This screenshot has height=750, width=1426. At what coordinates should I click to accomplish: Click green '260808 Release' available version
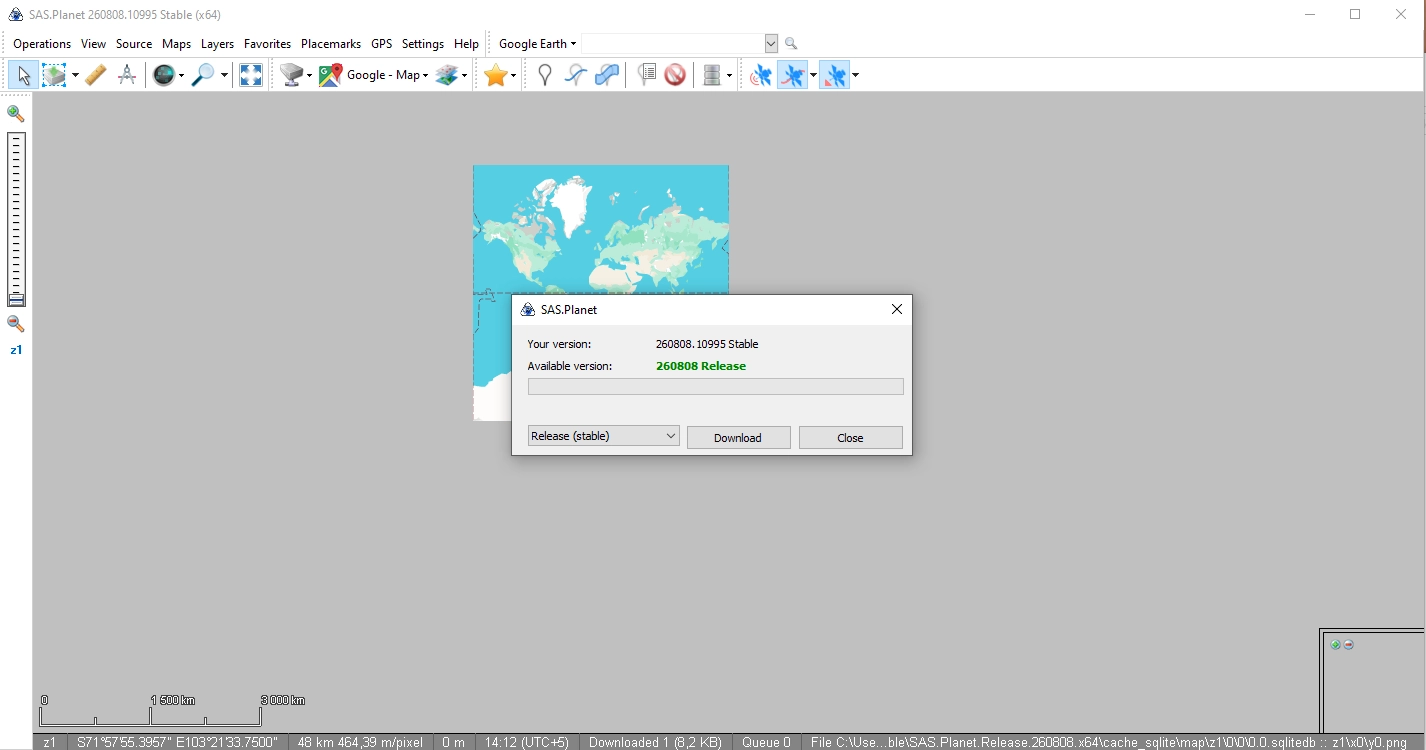pyautogui.click(x=701, y=366)
